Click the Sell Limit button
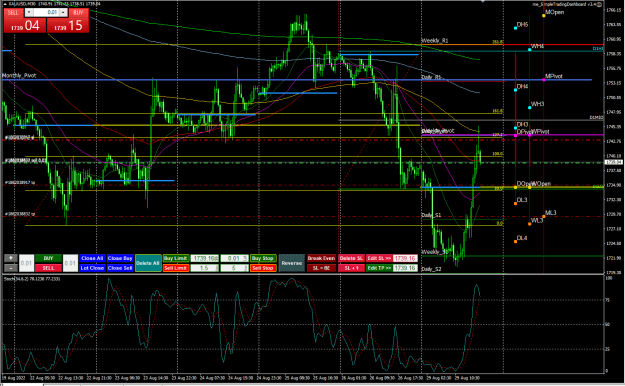The width and height of the screenshot is (625, 386). click(176, 268)
